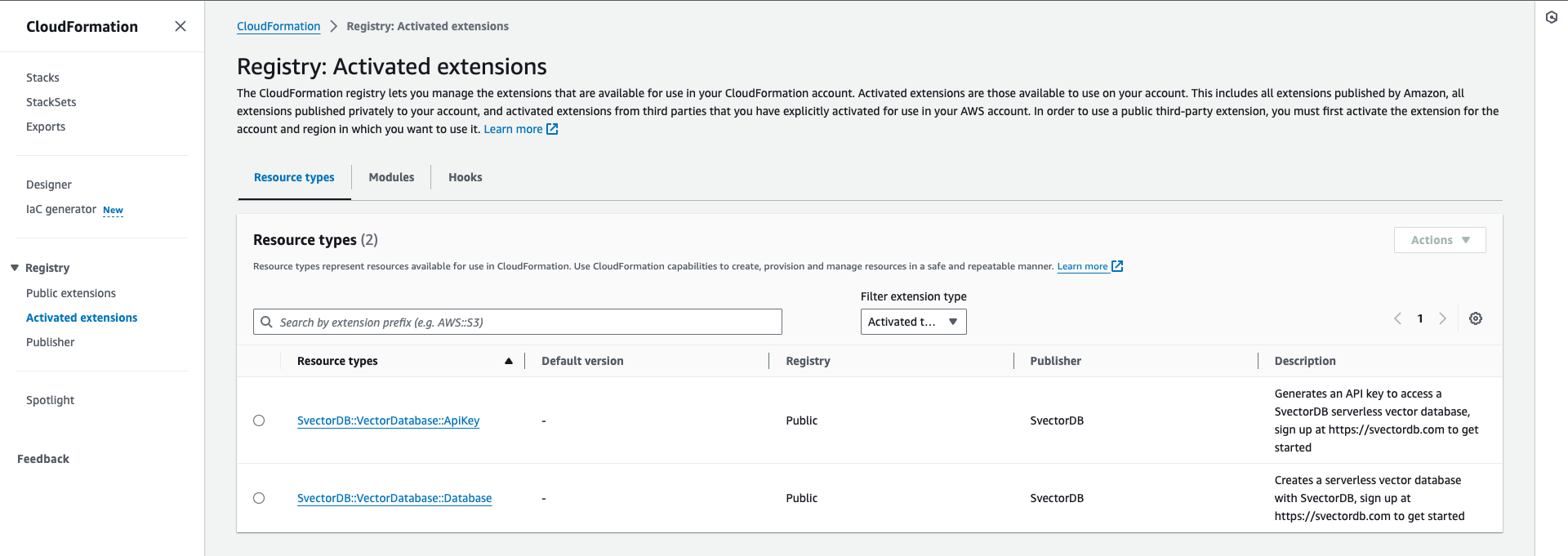Open external link icon after description Learn more

pyautogui.click(x=552, y=129)
